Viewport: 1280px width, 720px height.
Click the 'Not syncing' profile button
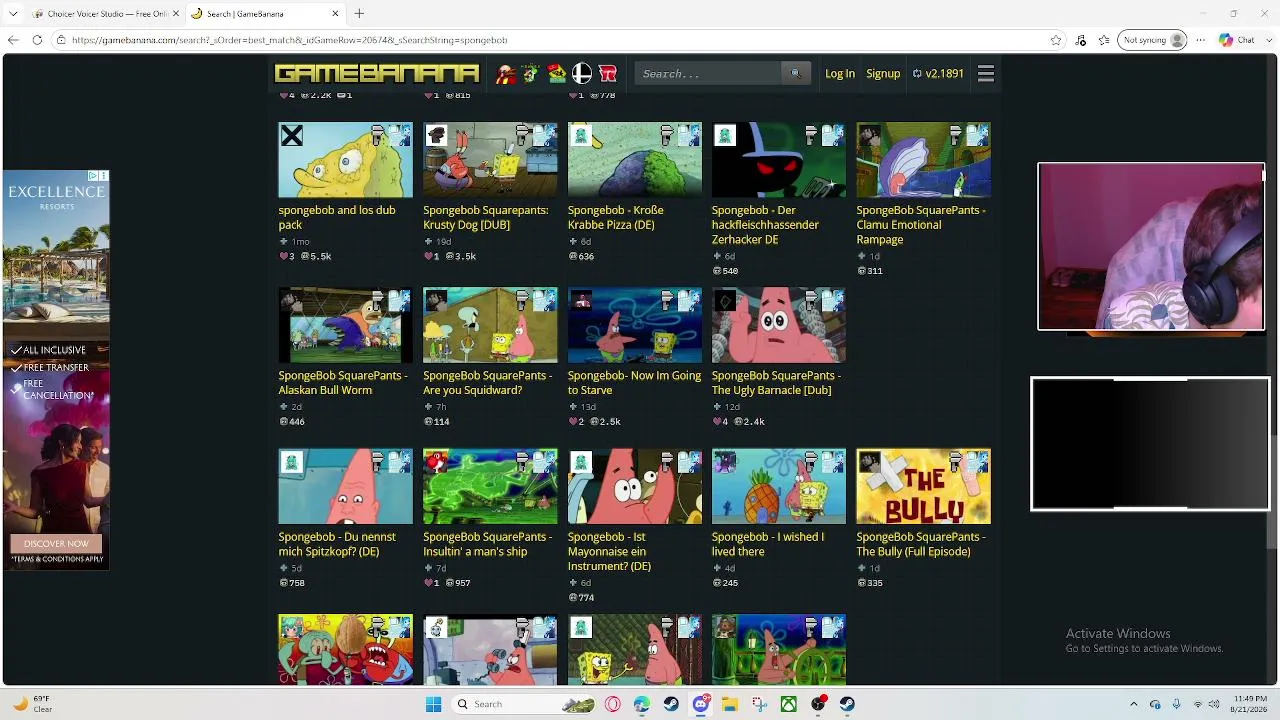1153,40
